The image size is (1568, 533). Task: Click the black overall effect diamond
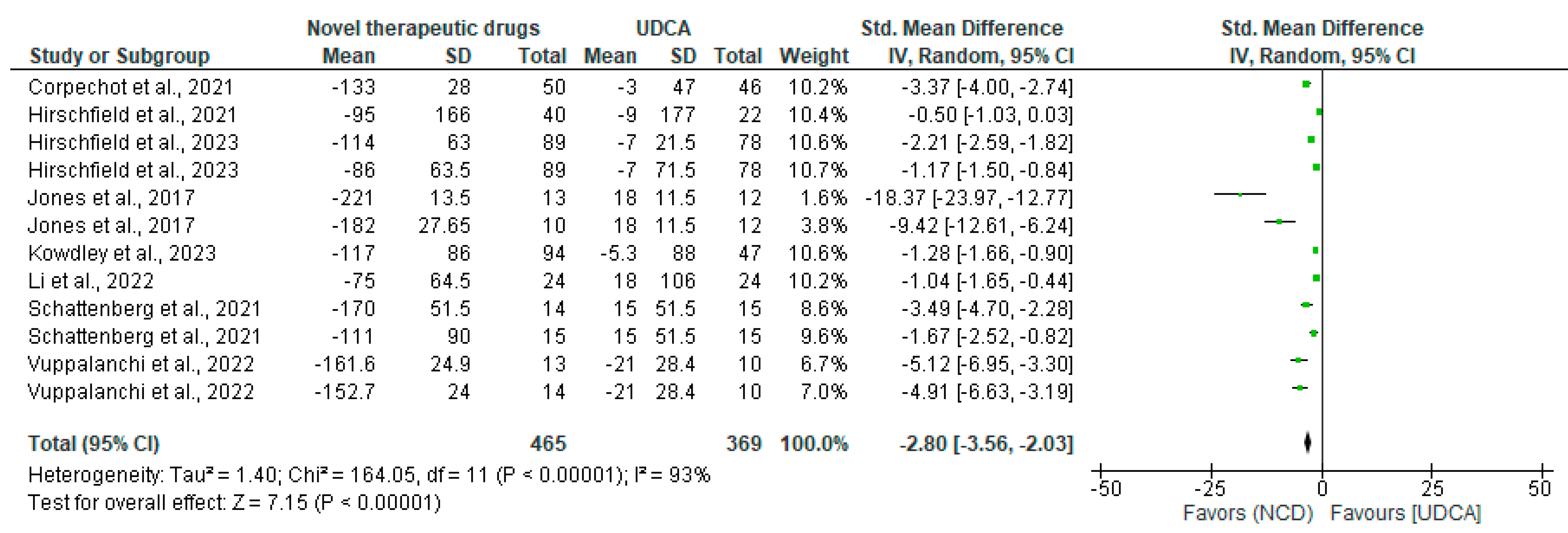pyautogui.click(x=1307, y=442)
